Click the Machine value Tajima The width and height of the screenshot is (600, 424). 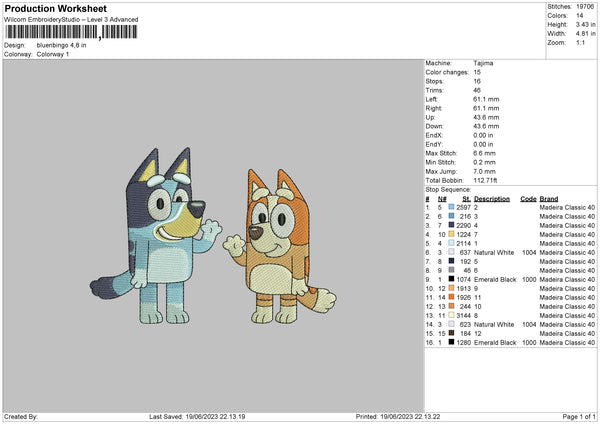pyautogui.click(x=483, y=63)
